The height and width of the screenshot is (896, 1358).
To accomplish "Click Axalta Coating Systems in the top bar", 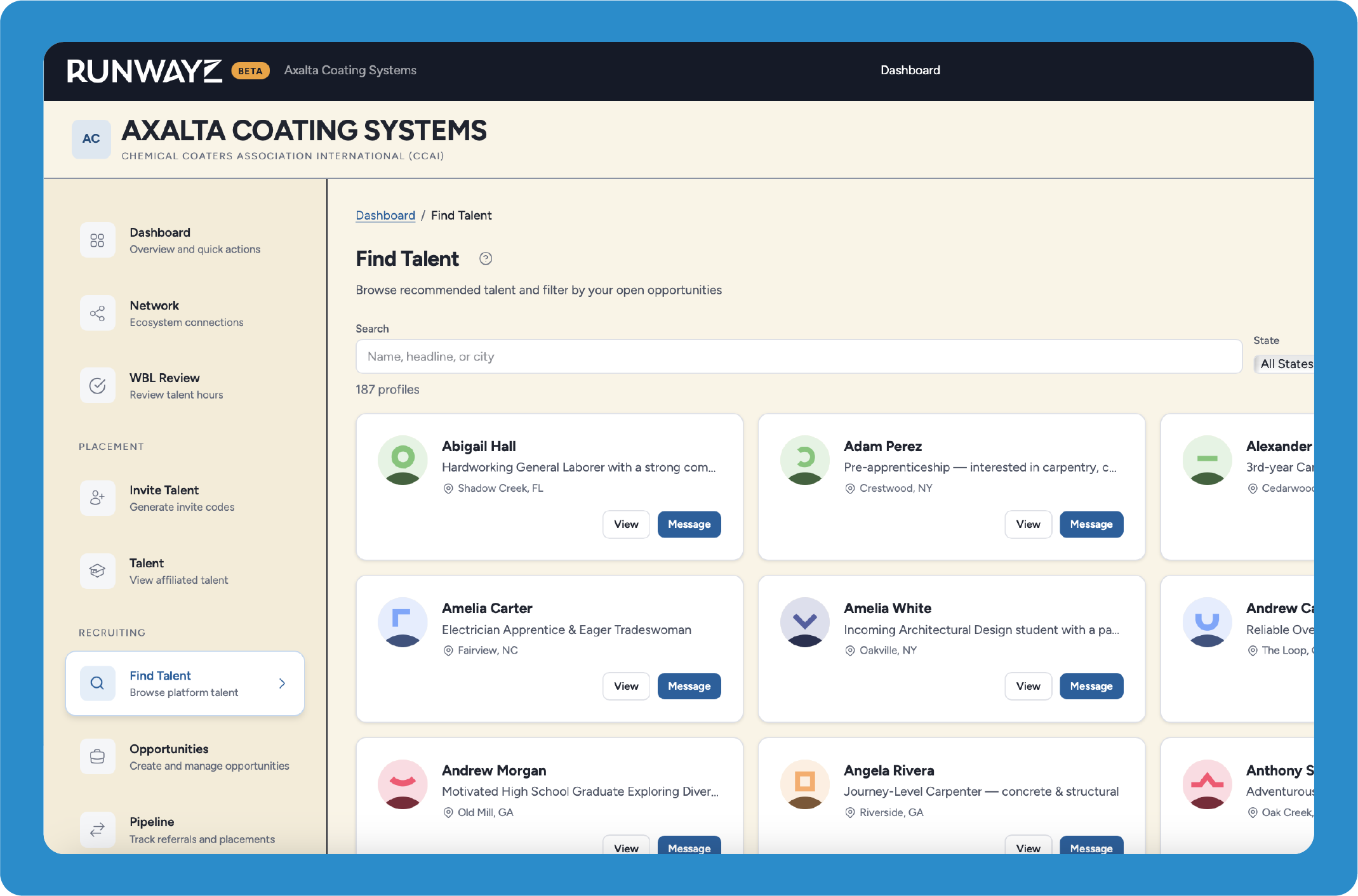I will 350,70.
